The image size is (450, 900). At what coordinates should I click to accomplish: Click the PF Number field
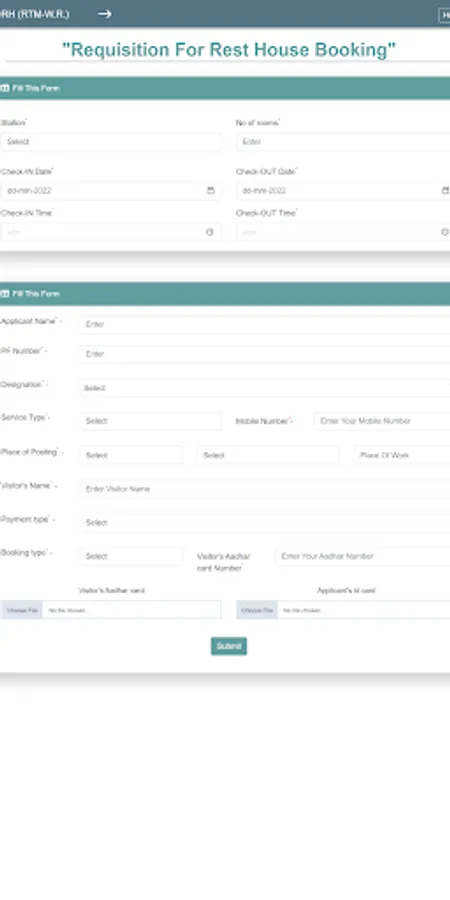(x=265, y=355)
